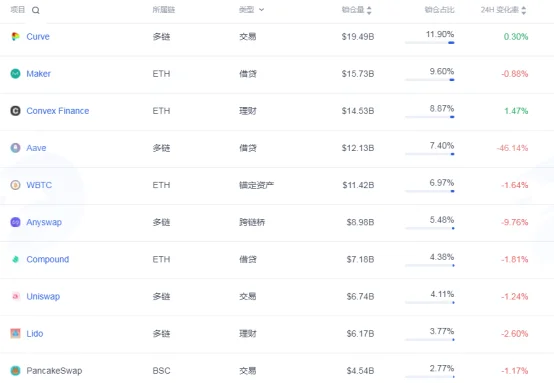Click the 11.90% share bar for Curve
Screen dimensions: 554x383
point(430,43)
